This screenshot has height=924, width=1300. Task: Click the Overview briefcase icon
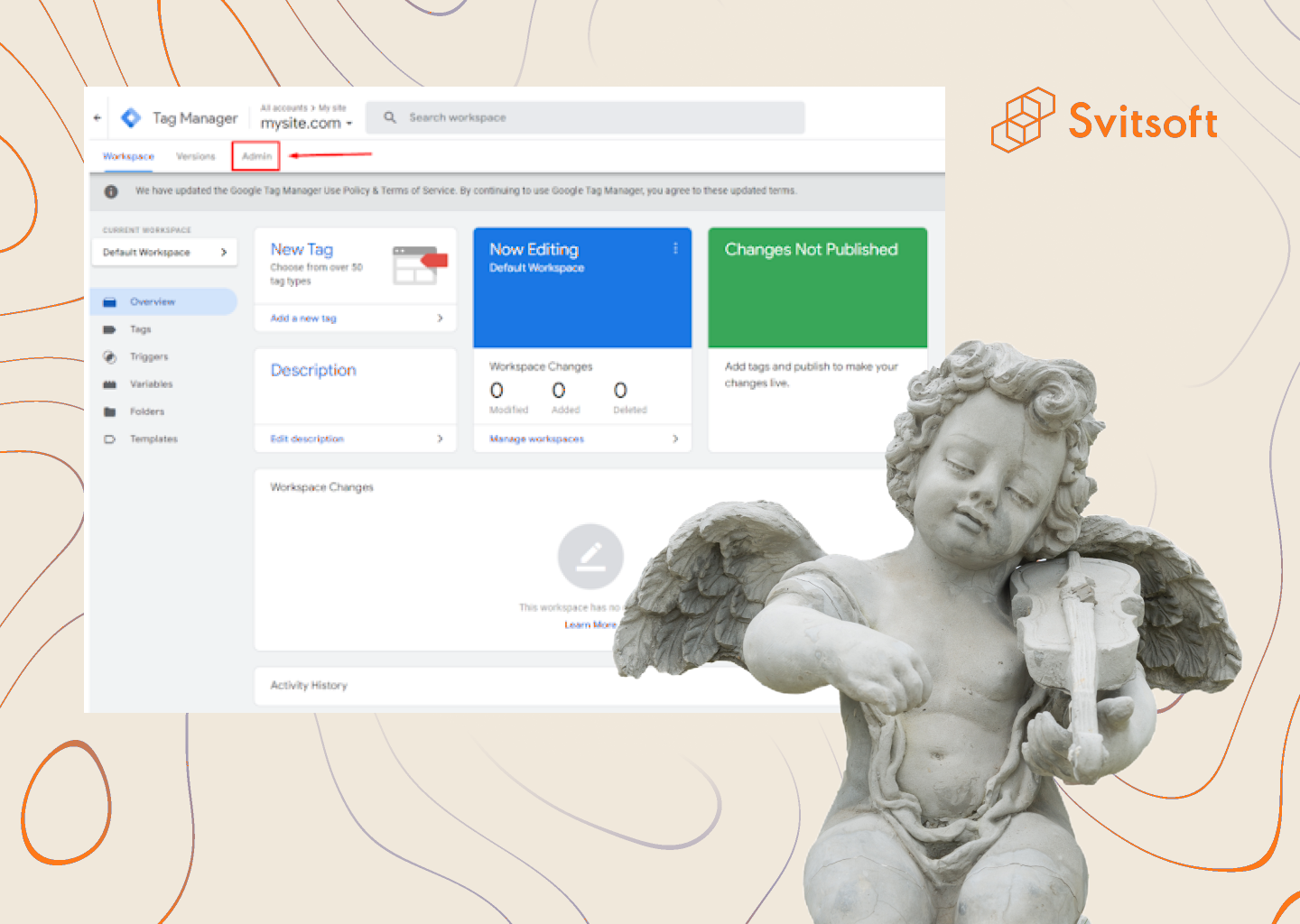click(x=110, y=302)
